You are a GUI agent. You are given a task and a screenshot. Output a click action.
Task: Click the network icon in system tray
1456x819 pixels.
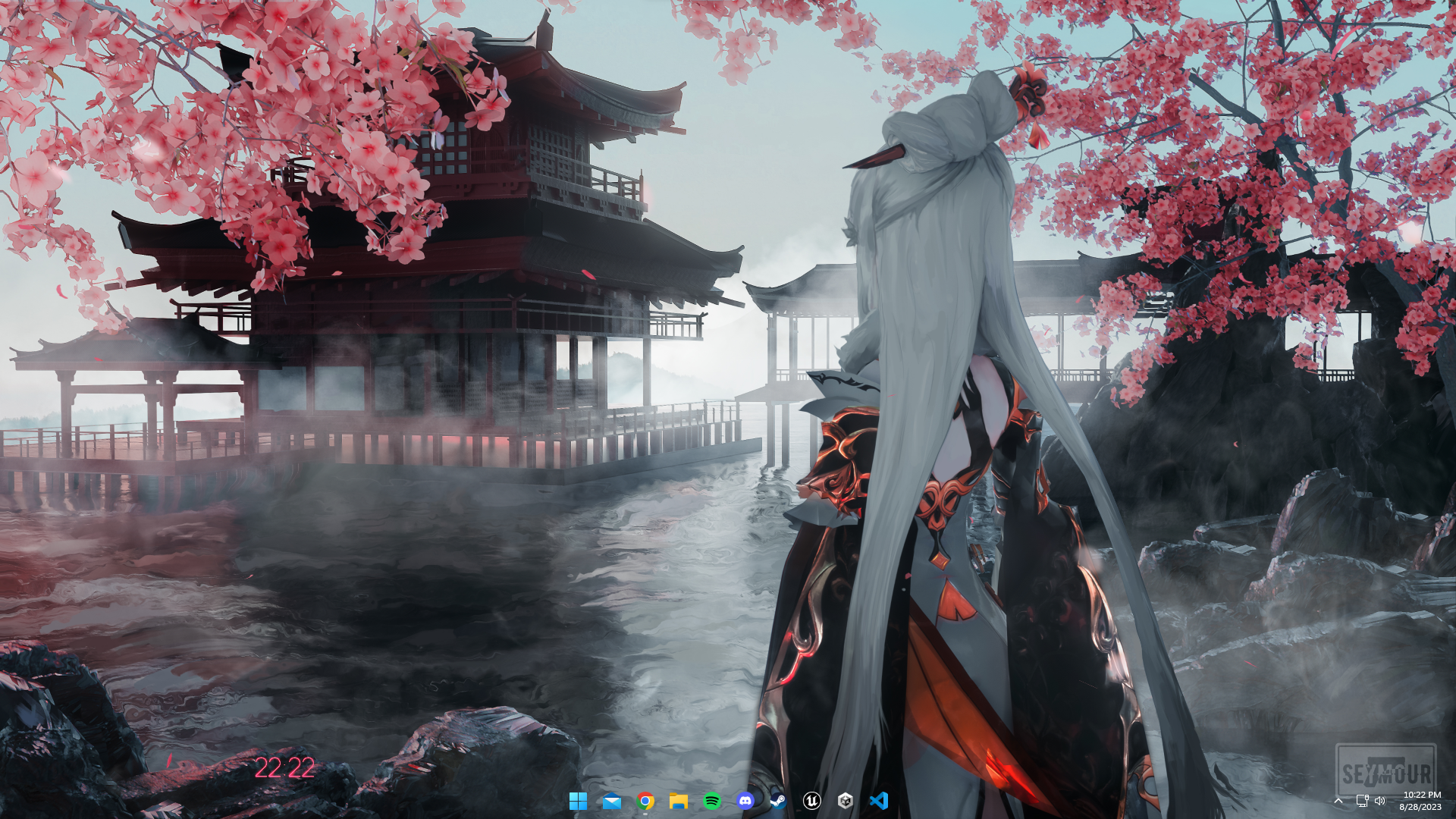[x=1362, y=801]
